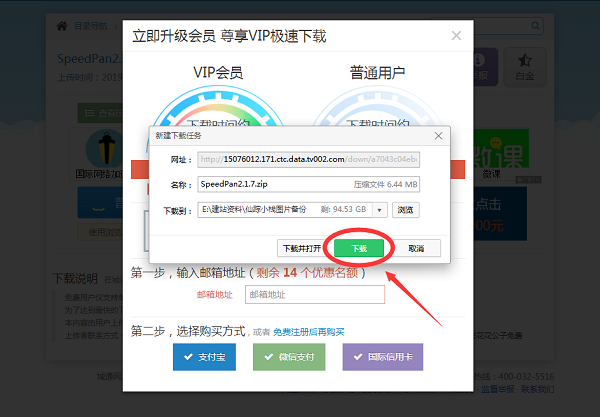600x417 pixels.
Task: Click the hotline 400-032-5516 text
Action: tap(527, 376)
